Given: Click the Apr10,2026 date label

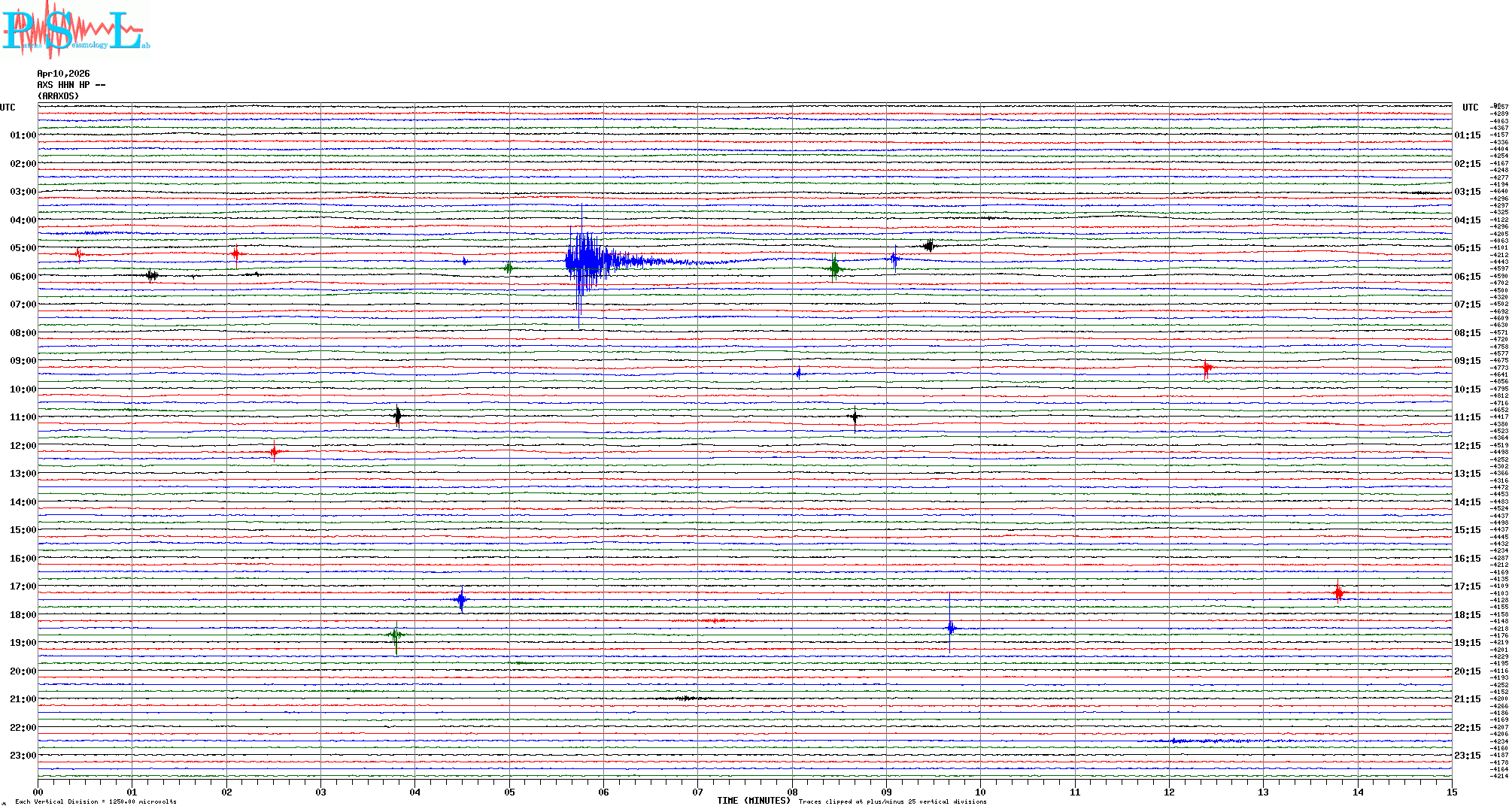Looking at the screenshot, I should pos(63,74).
